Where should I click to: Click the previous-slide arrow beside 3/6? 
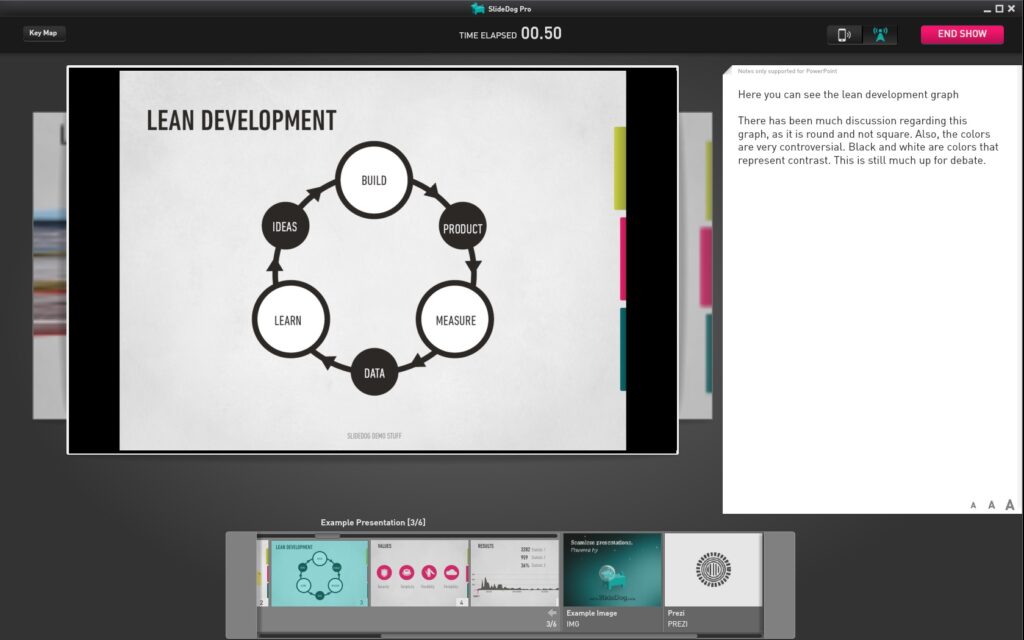point(550,611)
